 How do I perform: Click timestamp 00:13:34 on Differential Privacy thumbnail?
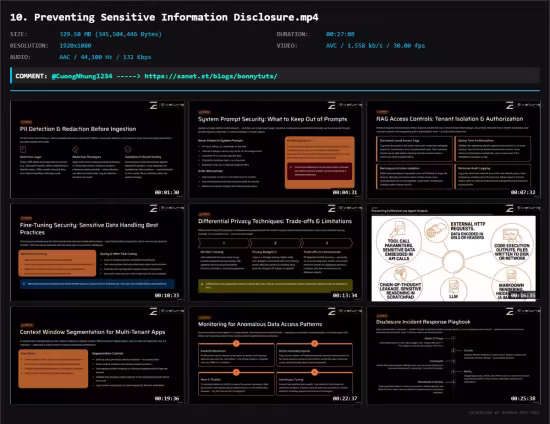(345, 295)
